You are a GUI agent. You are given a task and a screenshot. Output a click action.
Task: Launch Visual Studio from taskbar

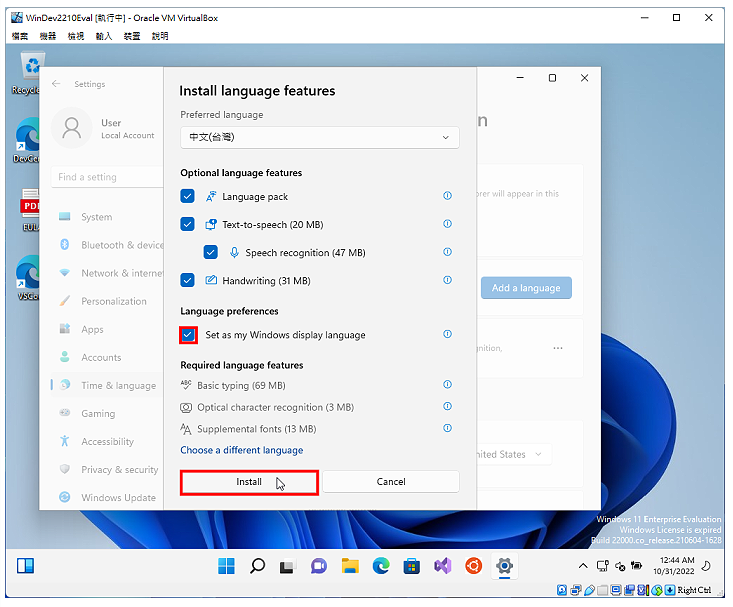(442, 566)
